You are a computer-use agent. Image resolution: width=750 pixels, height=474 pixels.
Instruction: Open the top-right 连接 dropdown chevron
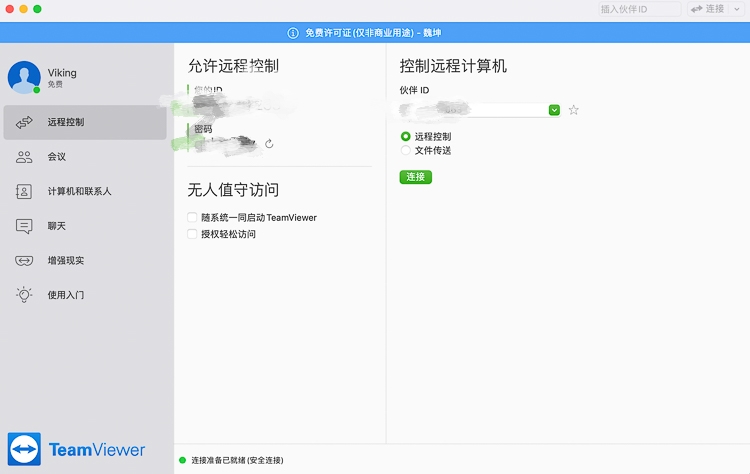click(737, 9)
